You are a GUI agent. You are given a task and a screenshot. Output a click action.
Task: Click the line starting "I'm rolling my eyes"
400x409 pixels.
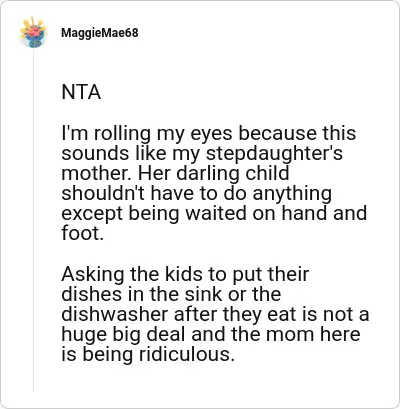pos(209,134)
